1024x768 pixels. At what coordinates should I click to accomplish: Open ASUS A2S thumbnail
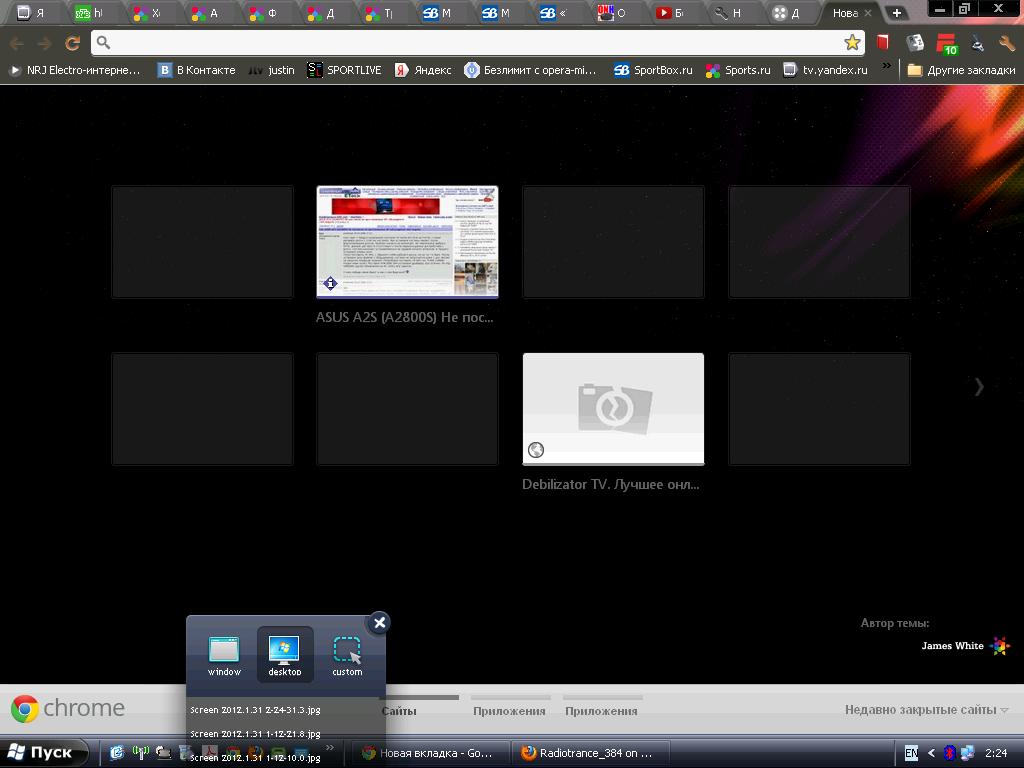(x=407, y=242)
